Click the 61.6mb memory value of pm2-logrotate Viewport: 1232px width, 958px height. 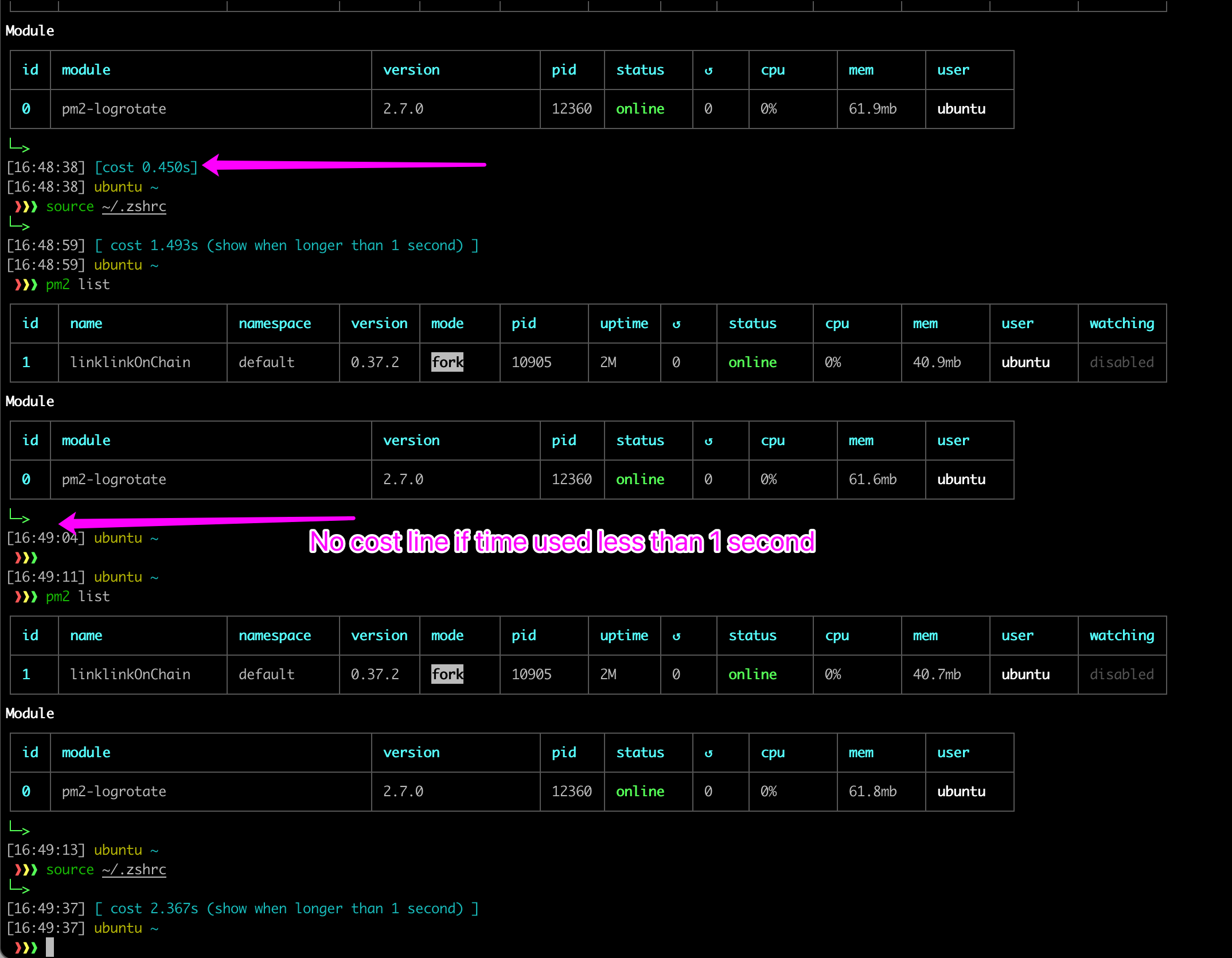pyautogui.click(x=872, y=480)
